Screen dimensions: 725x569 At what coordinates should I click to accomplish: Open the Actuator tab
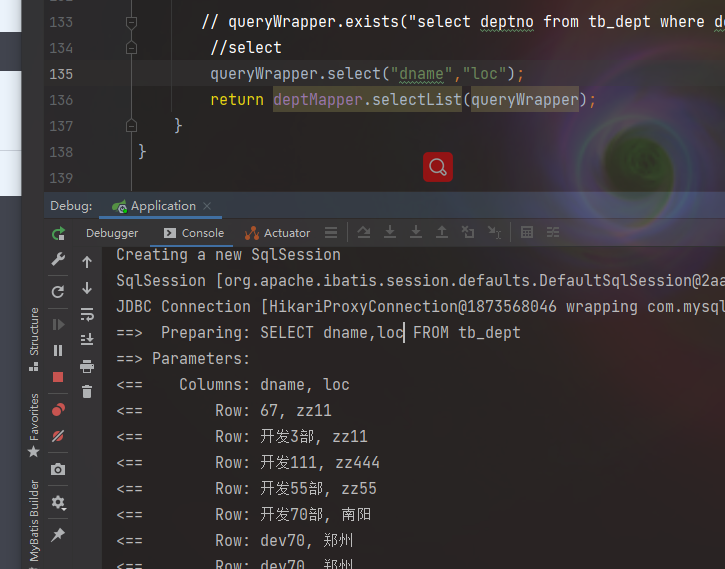[x=277, y=233]
